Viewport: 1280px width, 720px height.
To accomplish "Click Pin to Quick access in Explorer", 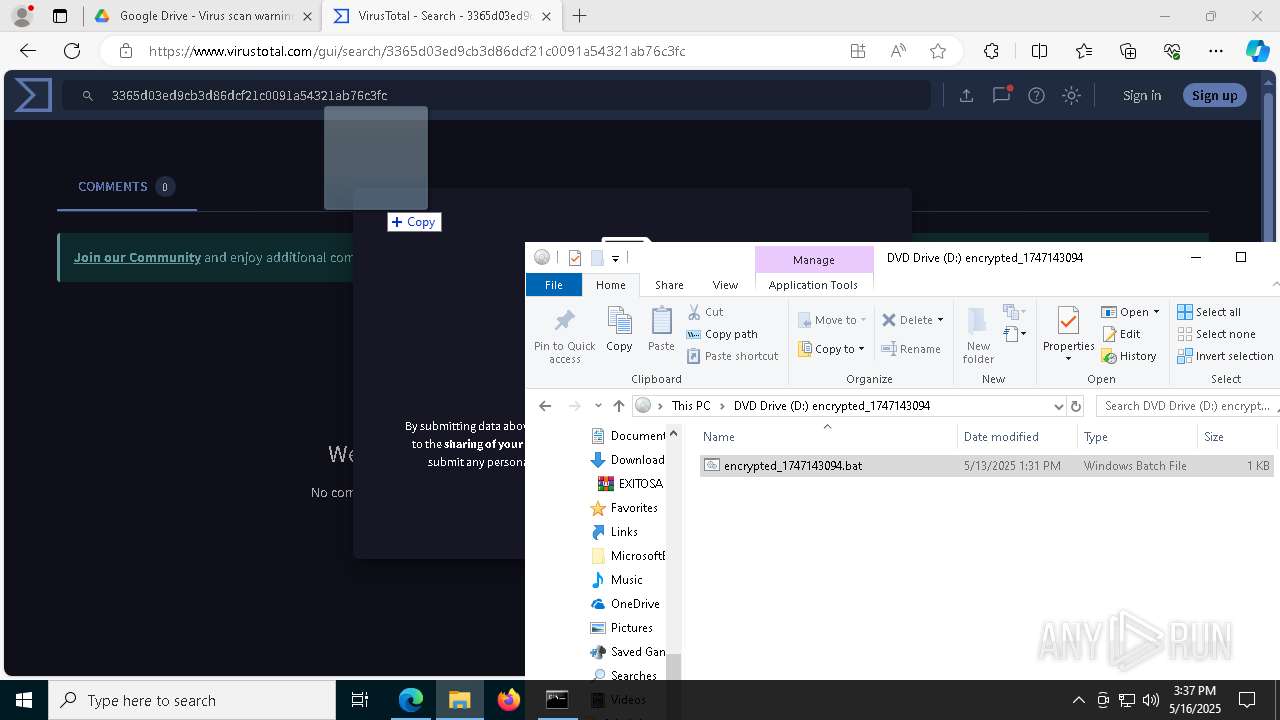I will coord(565,336).
